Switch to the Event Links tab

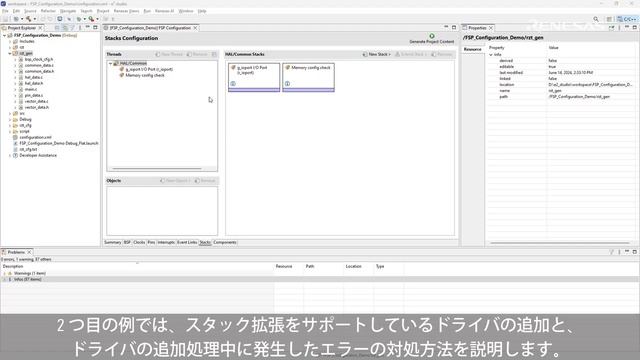tap(187, 242)
